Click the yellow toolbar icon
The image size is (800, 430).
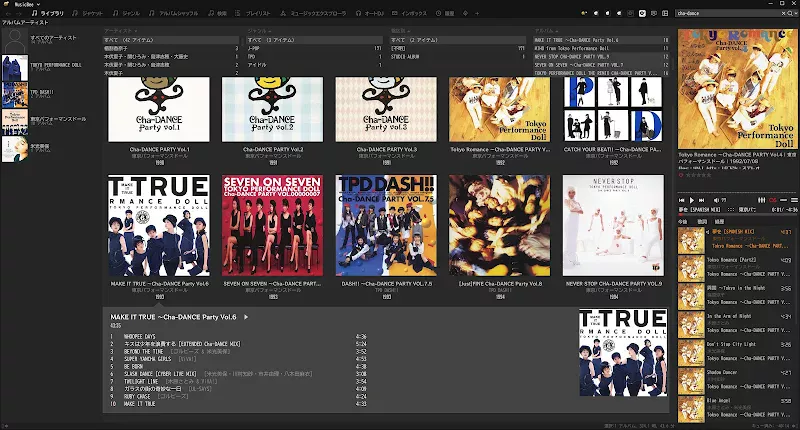click(584, 13)
